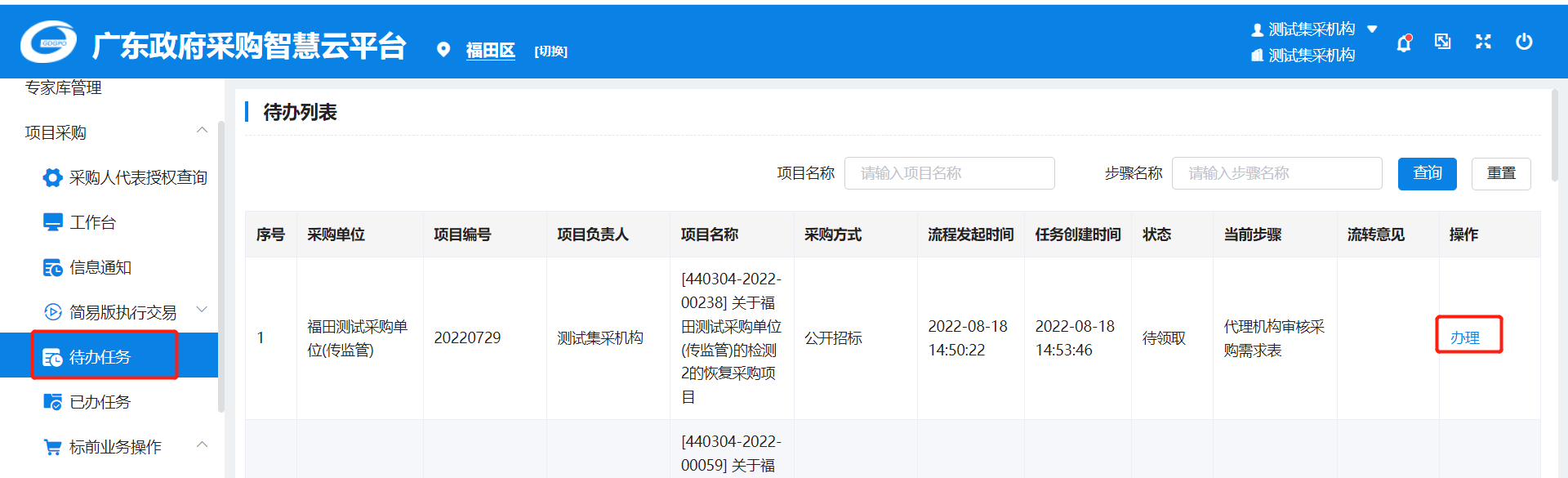Click 办理 link in first row
The image size is (1568, 478).
click(1464, 337)
